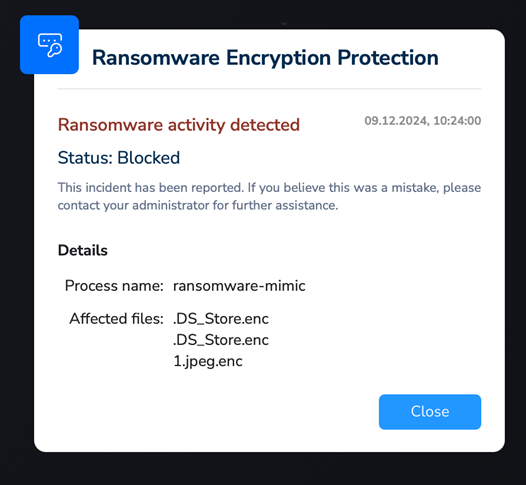Click the Ransomware Encryption Protection title
Viewport: 526px width, 485px height.
tap(265, 57)
